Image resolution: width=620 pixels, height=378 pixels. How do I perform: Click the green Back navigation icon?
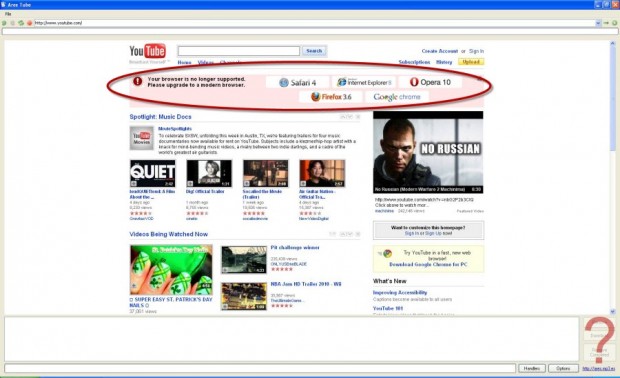(4, 23)
